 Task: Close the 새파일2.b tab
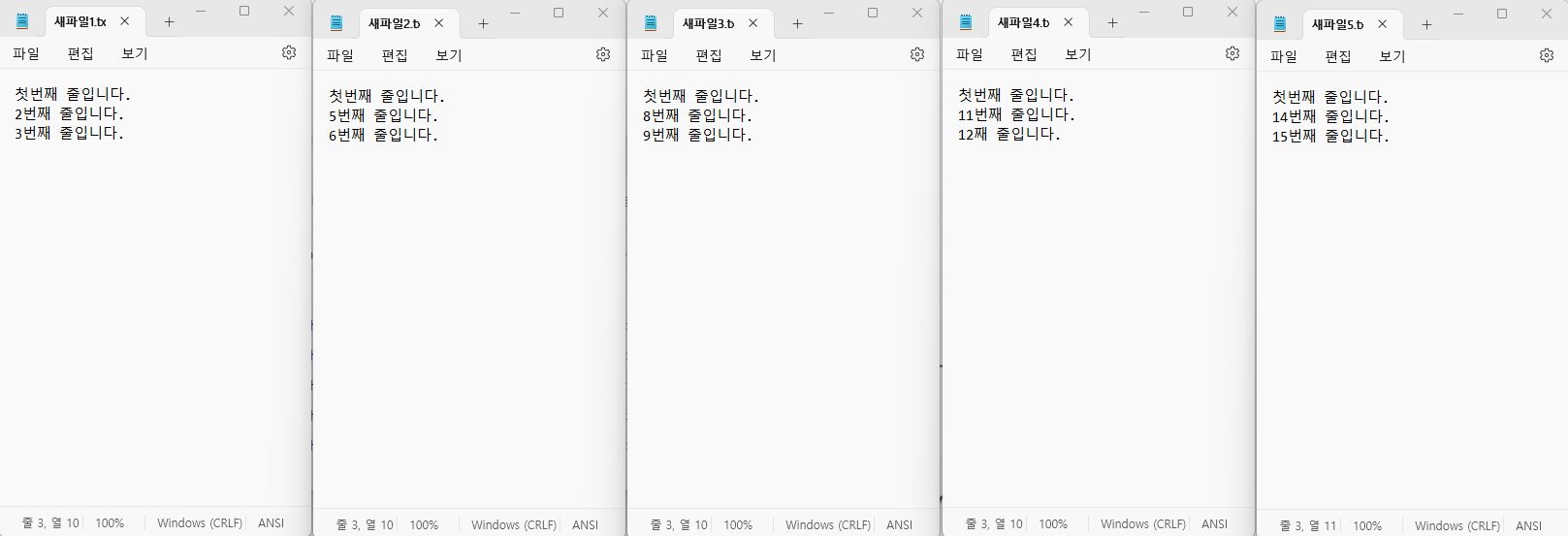438,22
